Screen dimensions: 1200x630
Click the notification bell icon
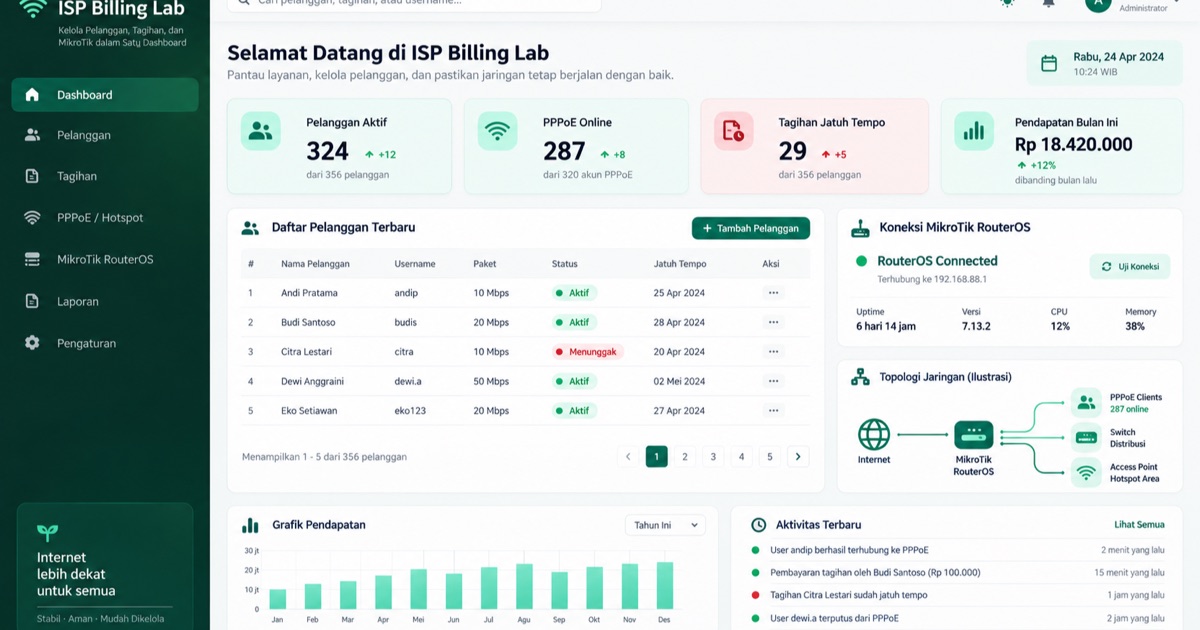coord(1048,4)
